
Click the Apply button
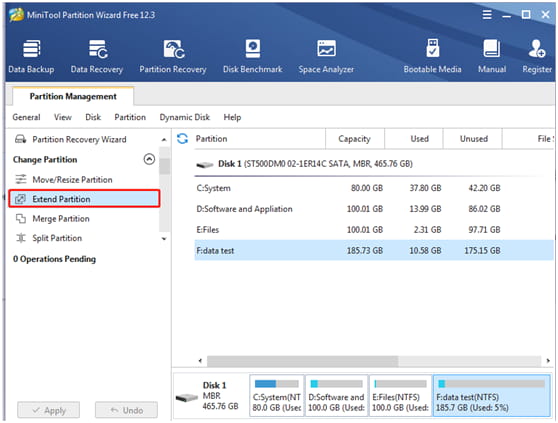[x=48, y=410]
